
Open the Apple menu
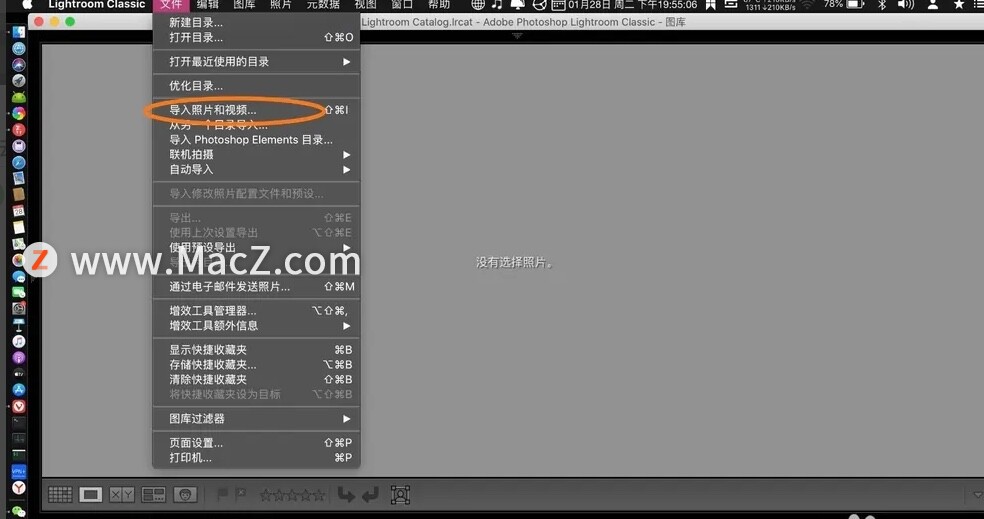[27, 4]
